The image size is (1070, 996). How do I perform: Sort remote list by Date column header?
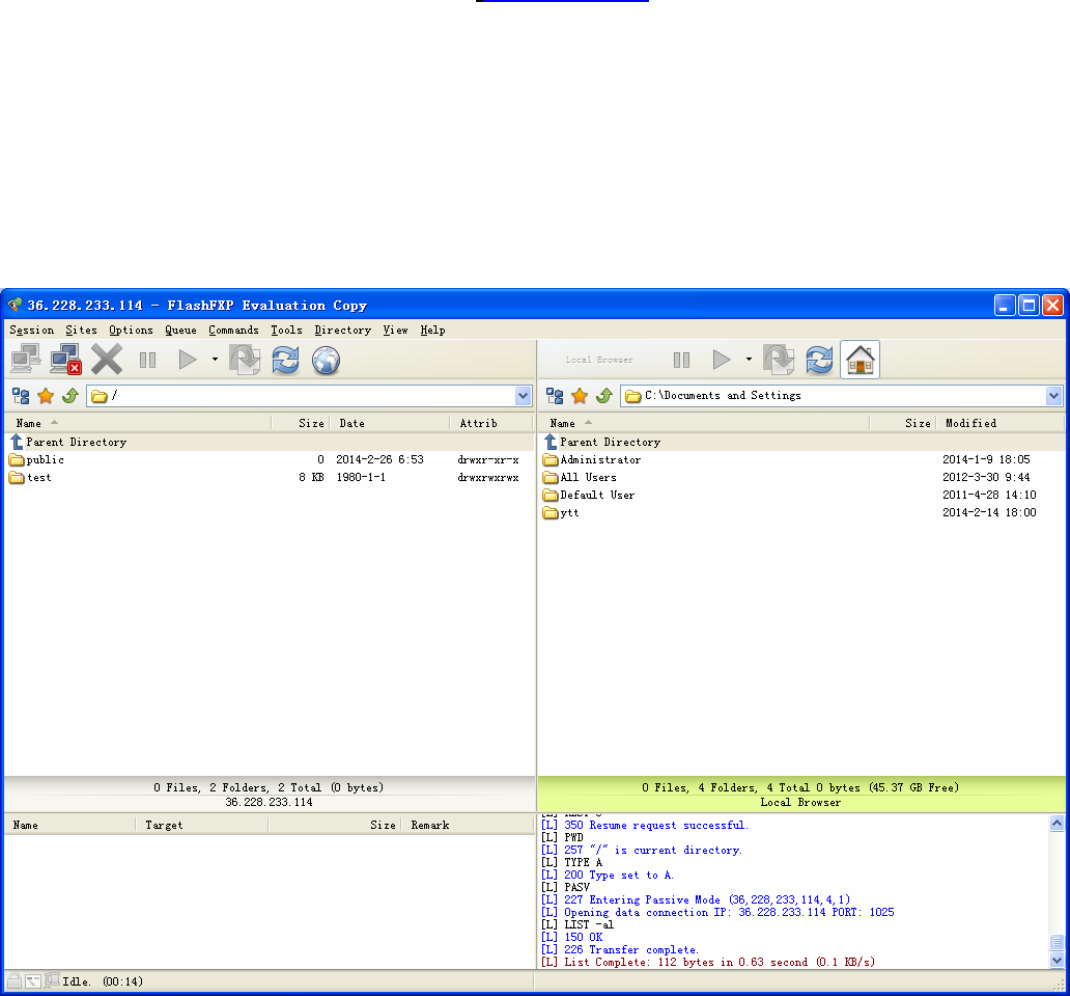coord(390,423)
